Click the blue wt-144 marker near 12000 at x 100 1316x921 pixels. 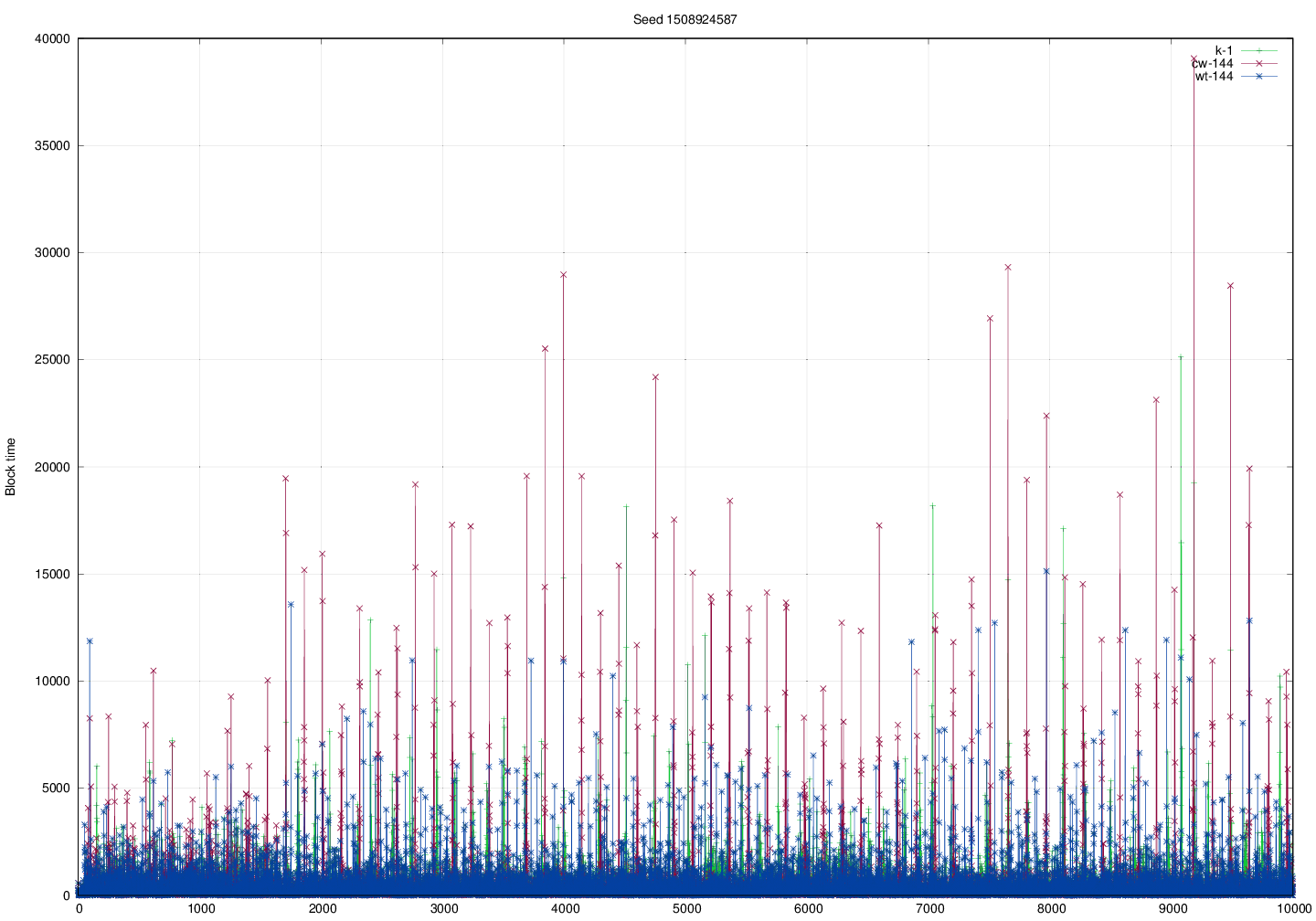point(90,640)
